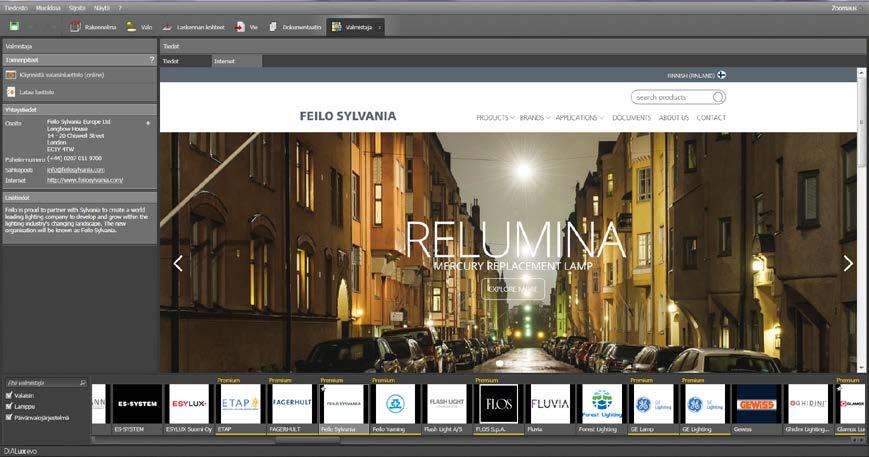Open the CONTACT website link
Image resolution: width=869 pixels, height=457 pixels.
coord(711,117)
